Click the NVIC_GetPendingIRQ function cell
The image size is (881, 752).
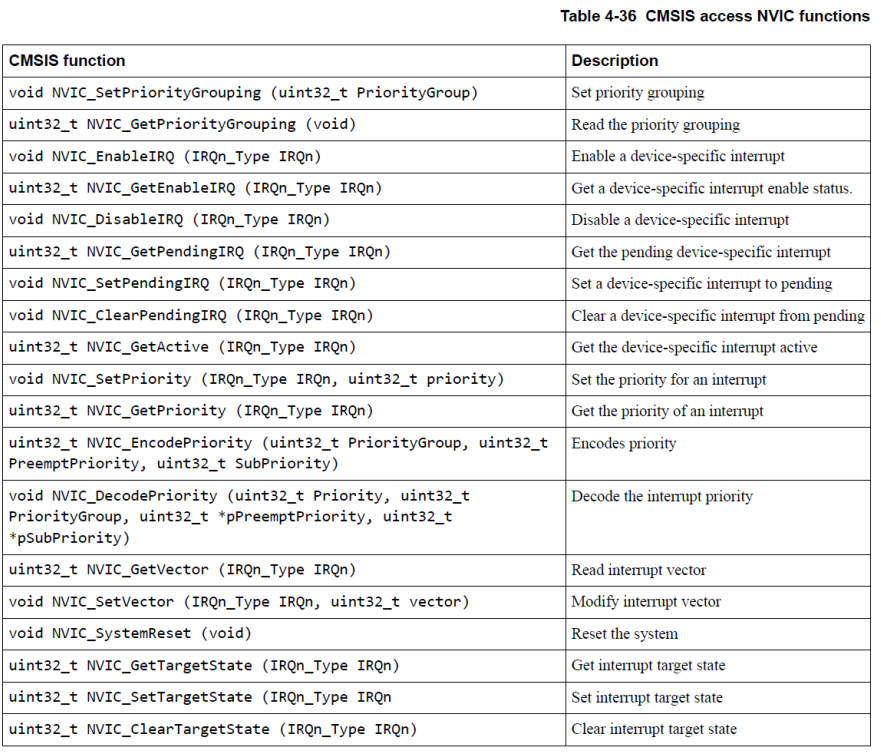pos(199,252)
